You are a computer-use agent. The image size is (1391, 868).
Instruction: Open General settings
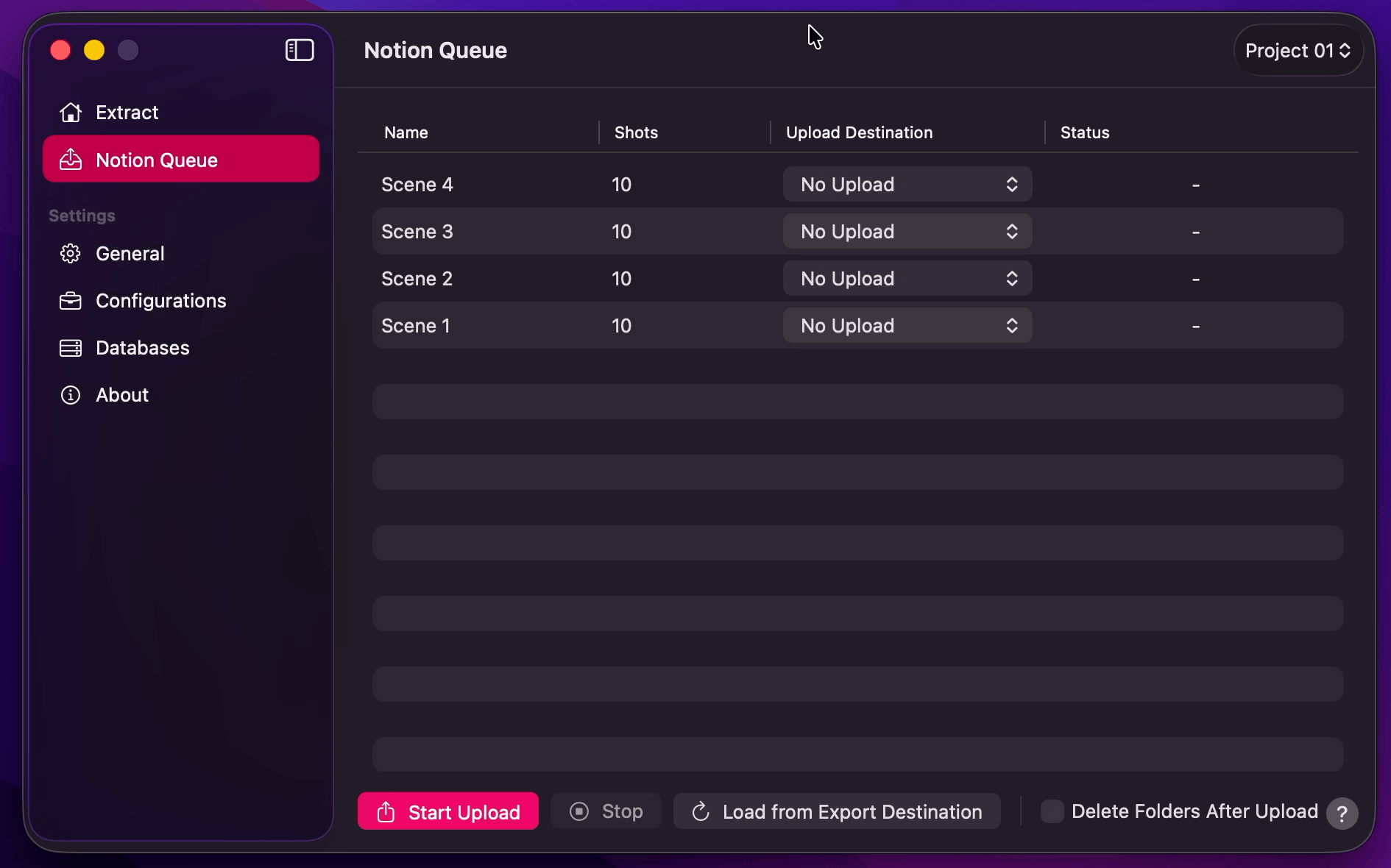tap(181, 254)
